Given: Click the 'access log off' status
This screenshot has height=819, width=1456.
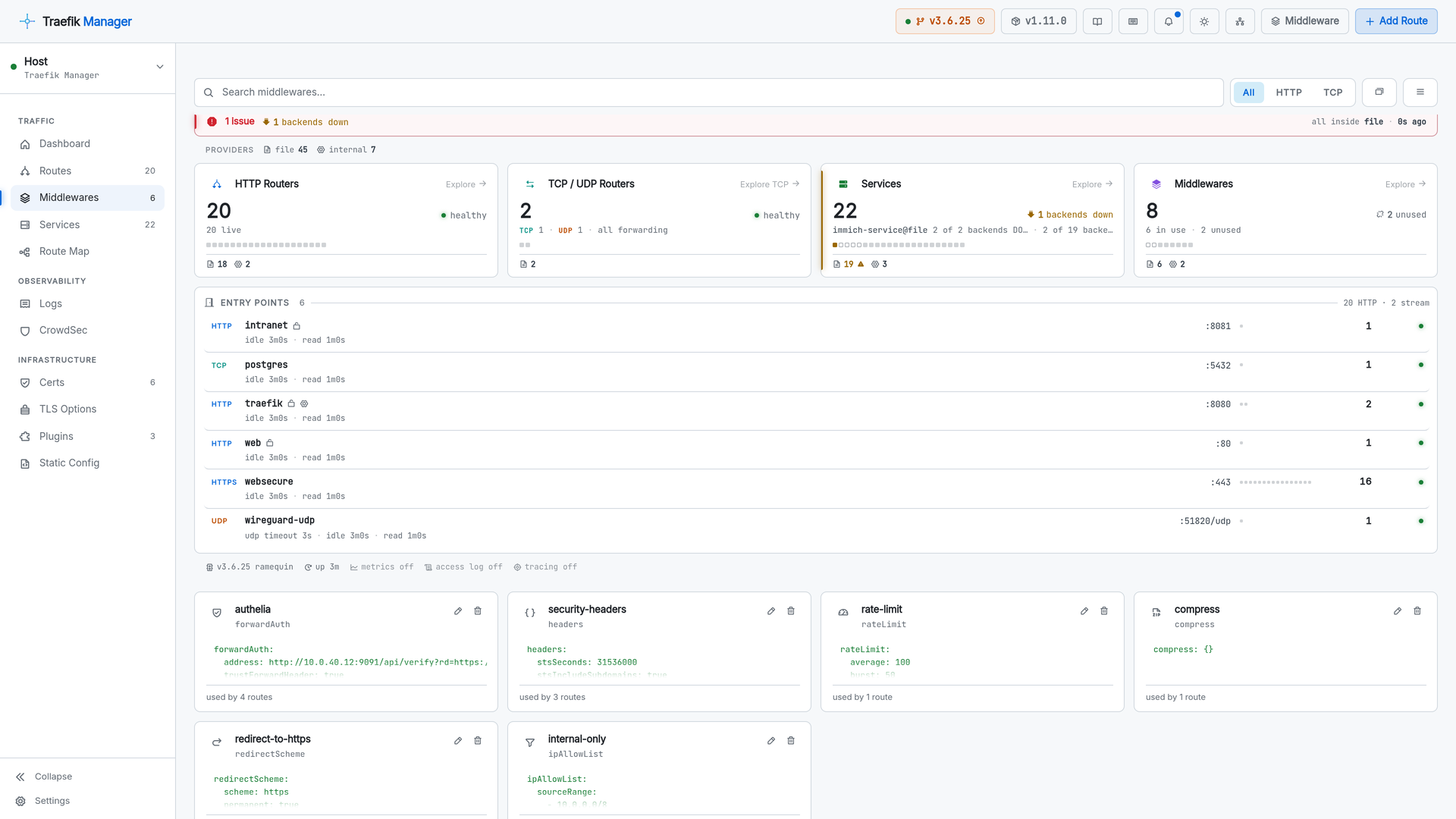Looking at the screenshot, I should coord(463,567).
